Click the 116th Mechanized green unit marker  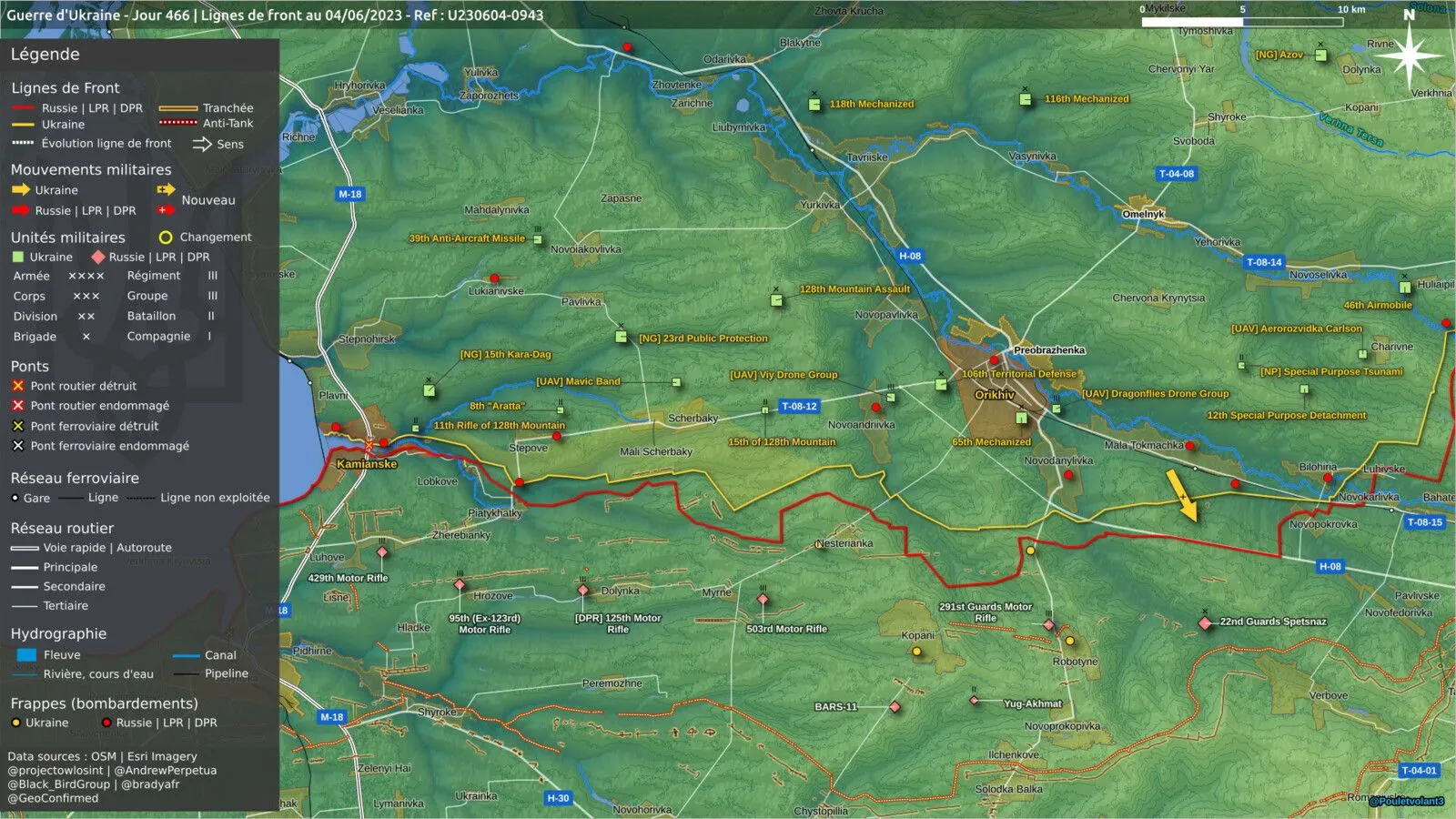(x=1026, y=99)
